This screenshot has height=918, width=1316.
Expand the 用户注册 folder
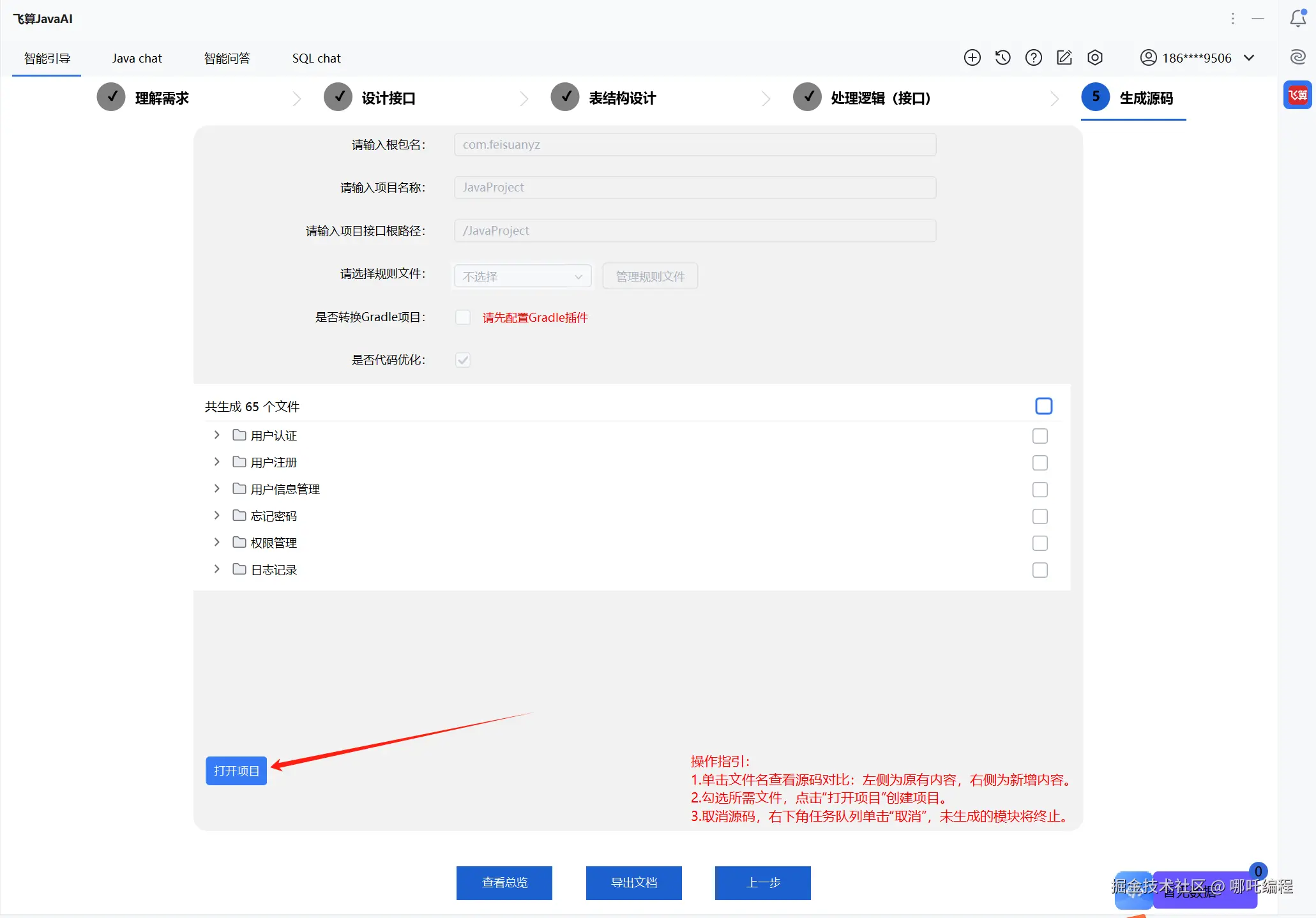tap(217, 462)
